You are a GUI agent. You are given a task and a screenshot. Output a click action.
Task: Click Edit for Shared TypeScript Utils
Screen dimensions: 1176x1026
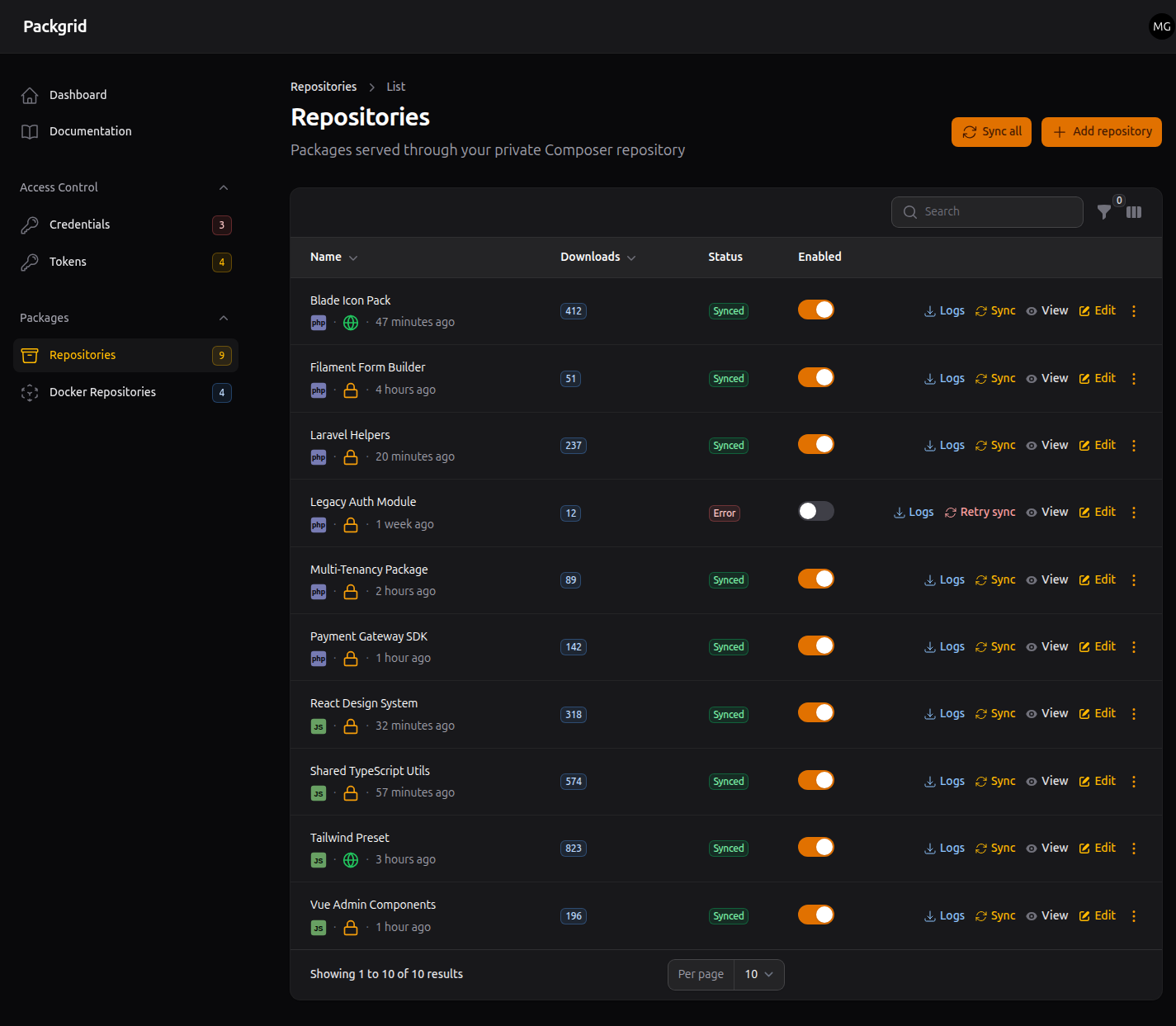pyautogui.click(x=1098, y=782)
